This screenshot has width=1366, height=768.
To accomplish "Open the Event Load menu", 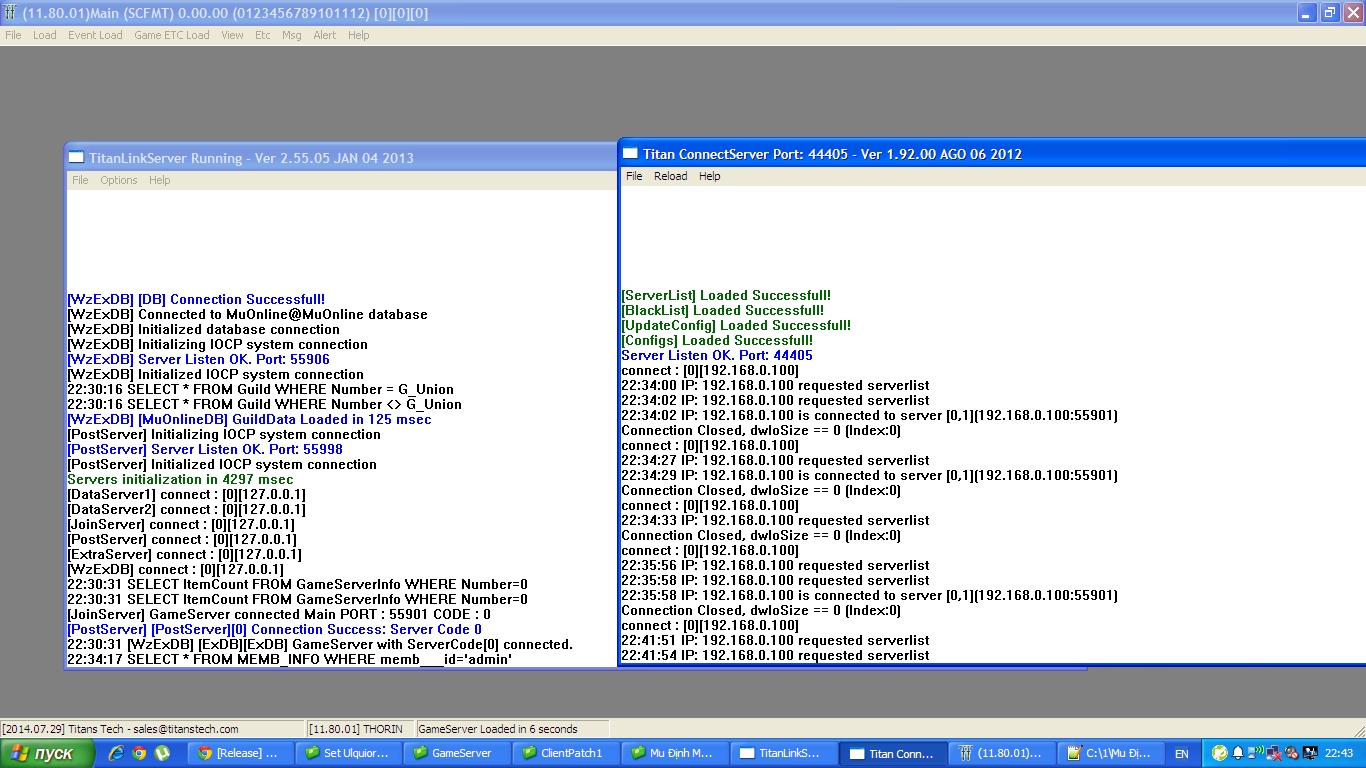I will tap(95, 35).
